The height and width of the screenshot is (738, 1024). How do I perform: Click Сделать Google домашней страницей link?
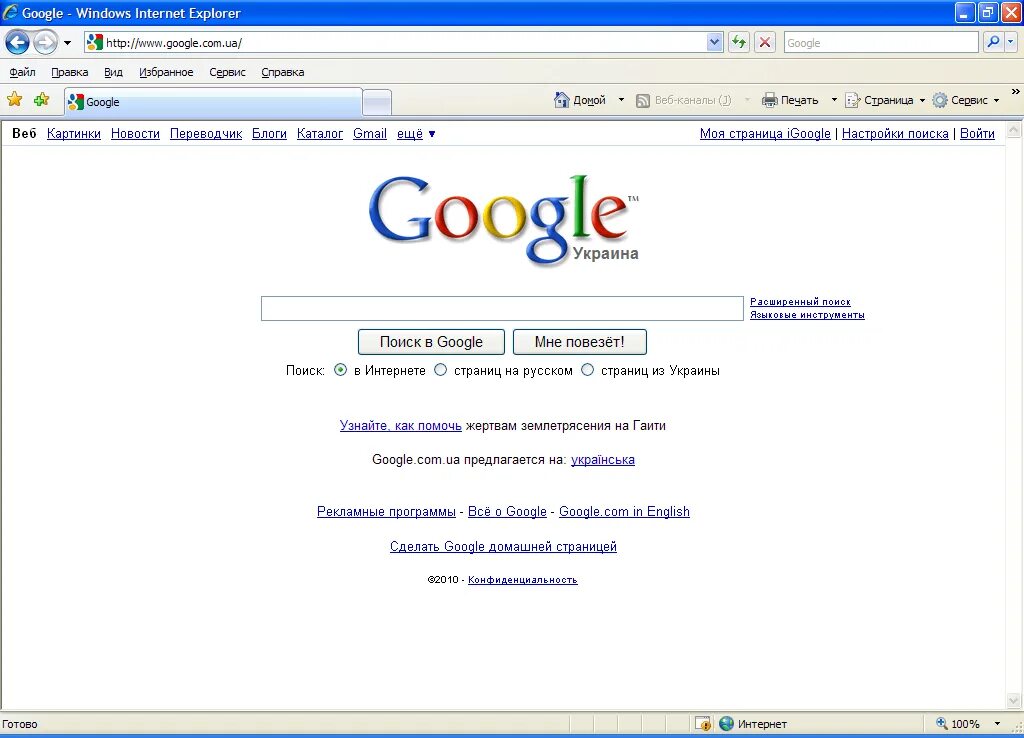click(503, 546)
